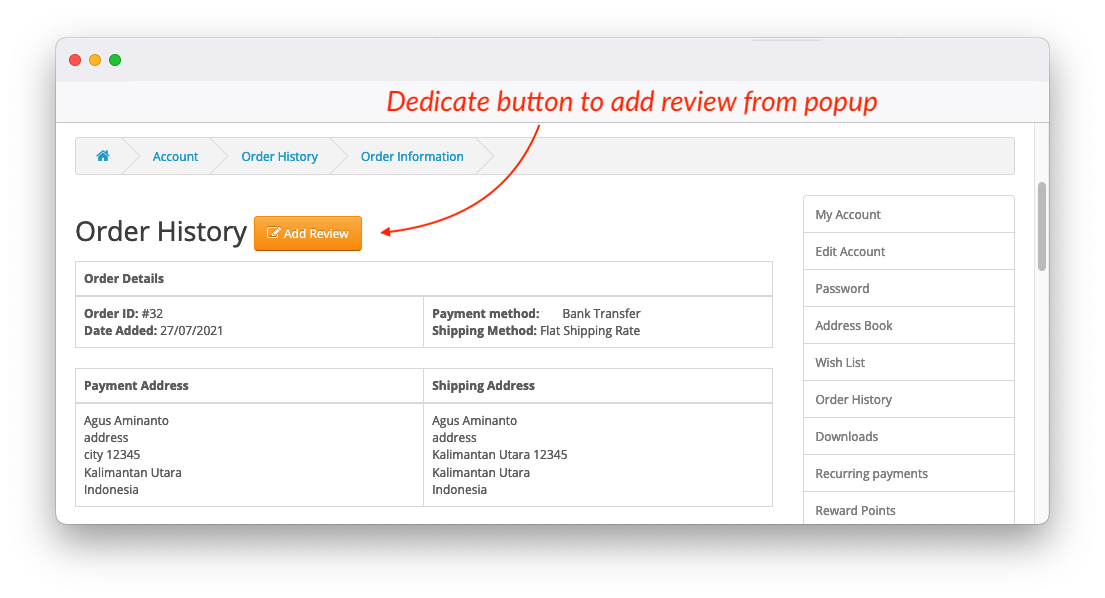Minimize window with yellow button

[95, 60]
